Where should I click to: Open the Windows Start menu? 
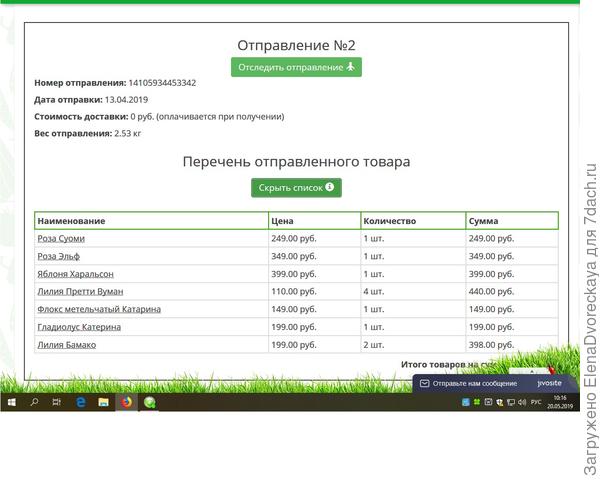[11, 402]
